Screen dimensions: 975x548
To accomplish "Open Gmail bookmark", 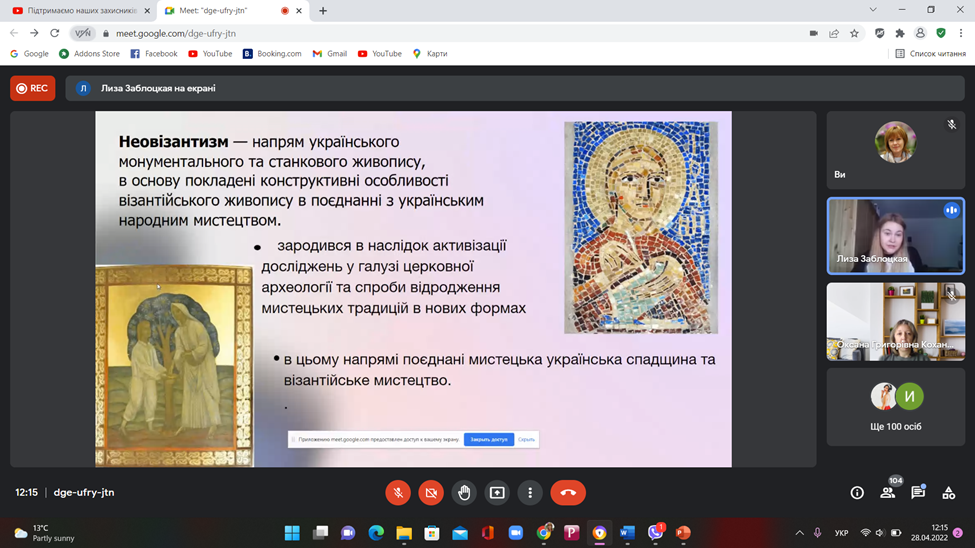I will pyautogui.click(x=330, y=53).
